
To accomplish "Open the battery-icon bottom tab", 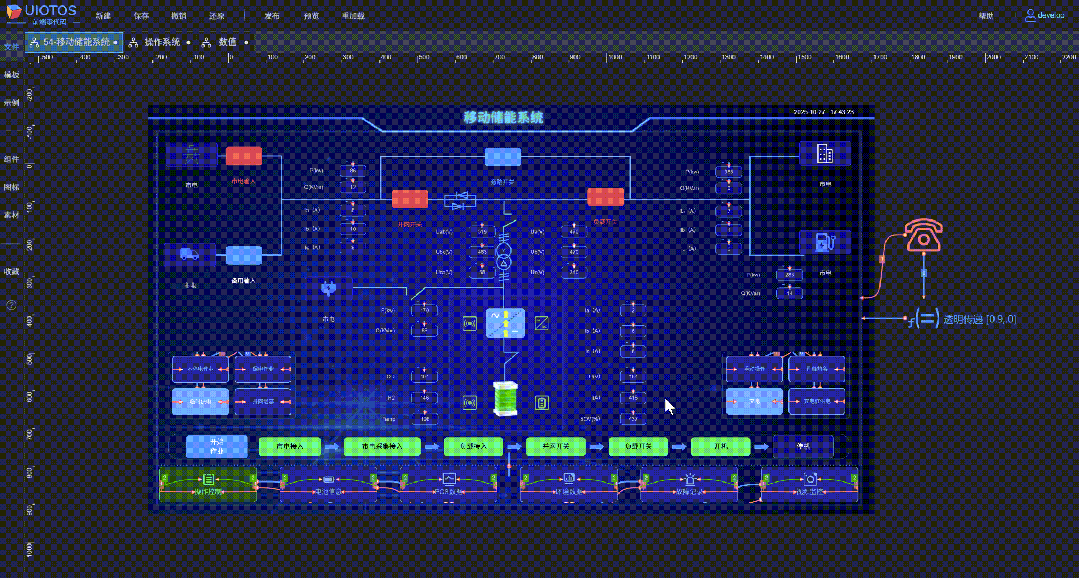I will [x=328, y=484].
